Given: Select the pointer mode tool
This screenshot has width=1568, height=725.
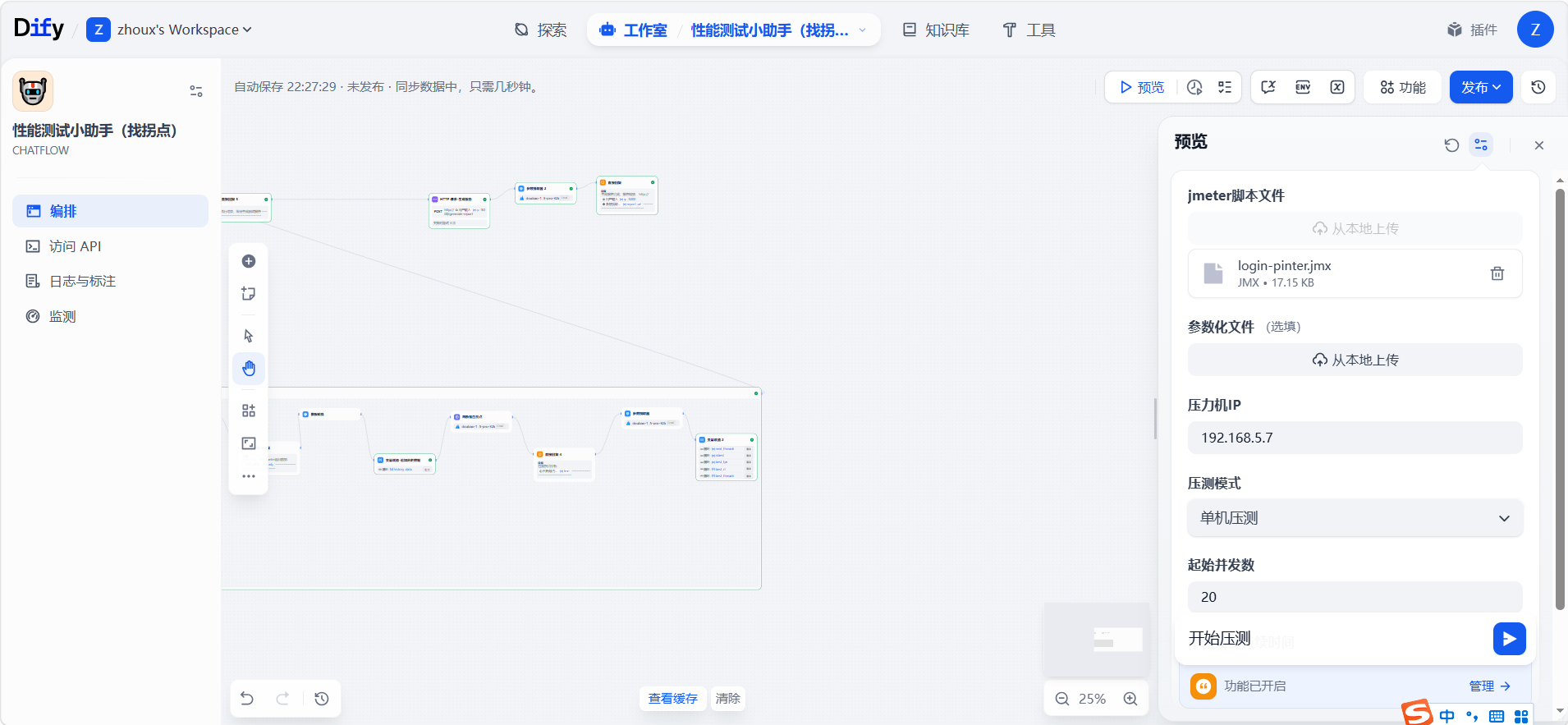Looking at the screenshot, I should coord(249,336).
